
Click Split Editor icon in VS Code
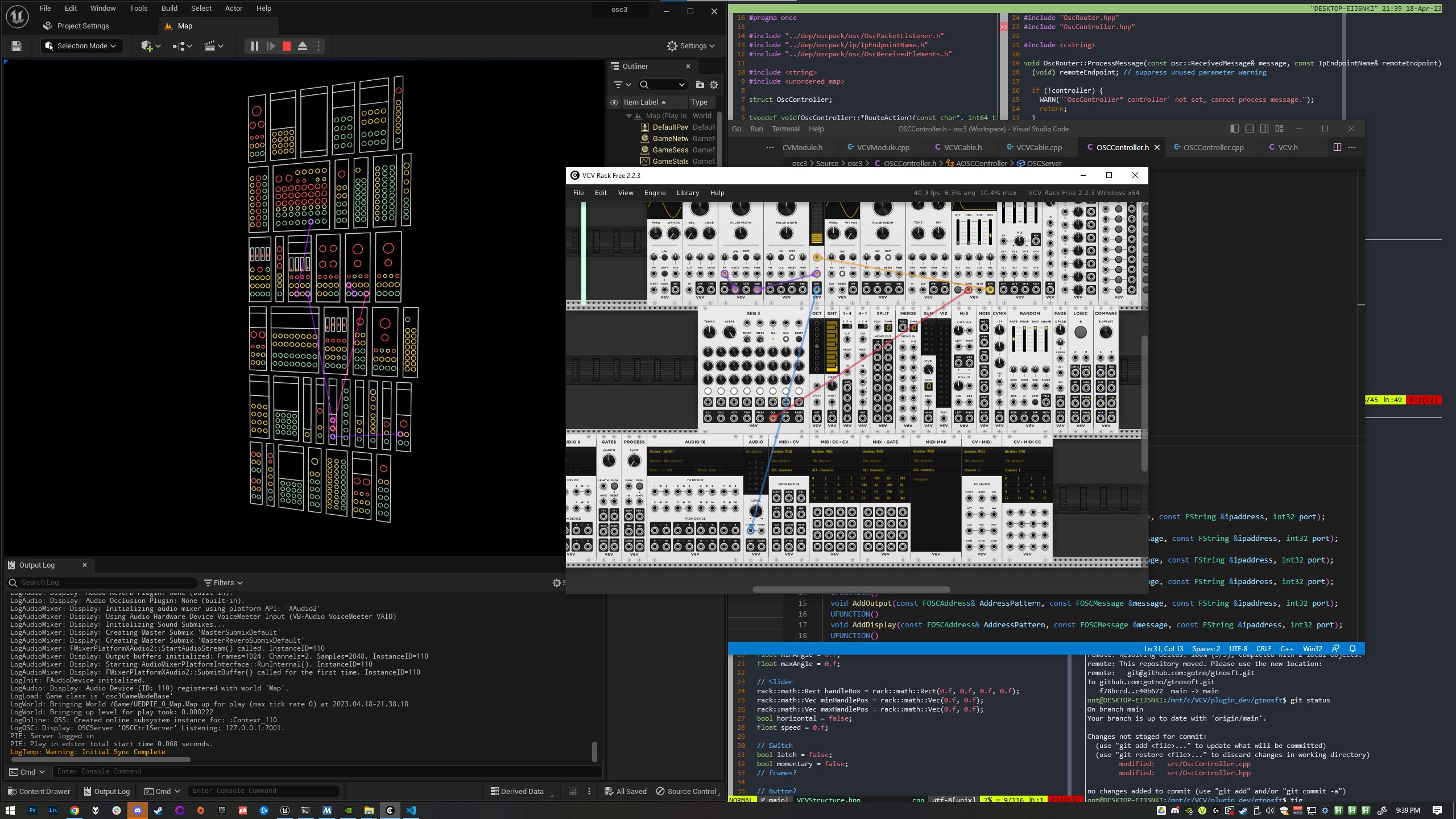(1337, 147)
